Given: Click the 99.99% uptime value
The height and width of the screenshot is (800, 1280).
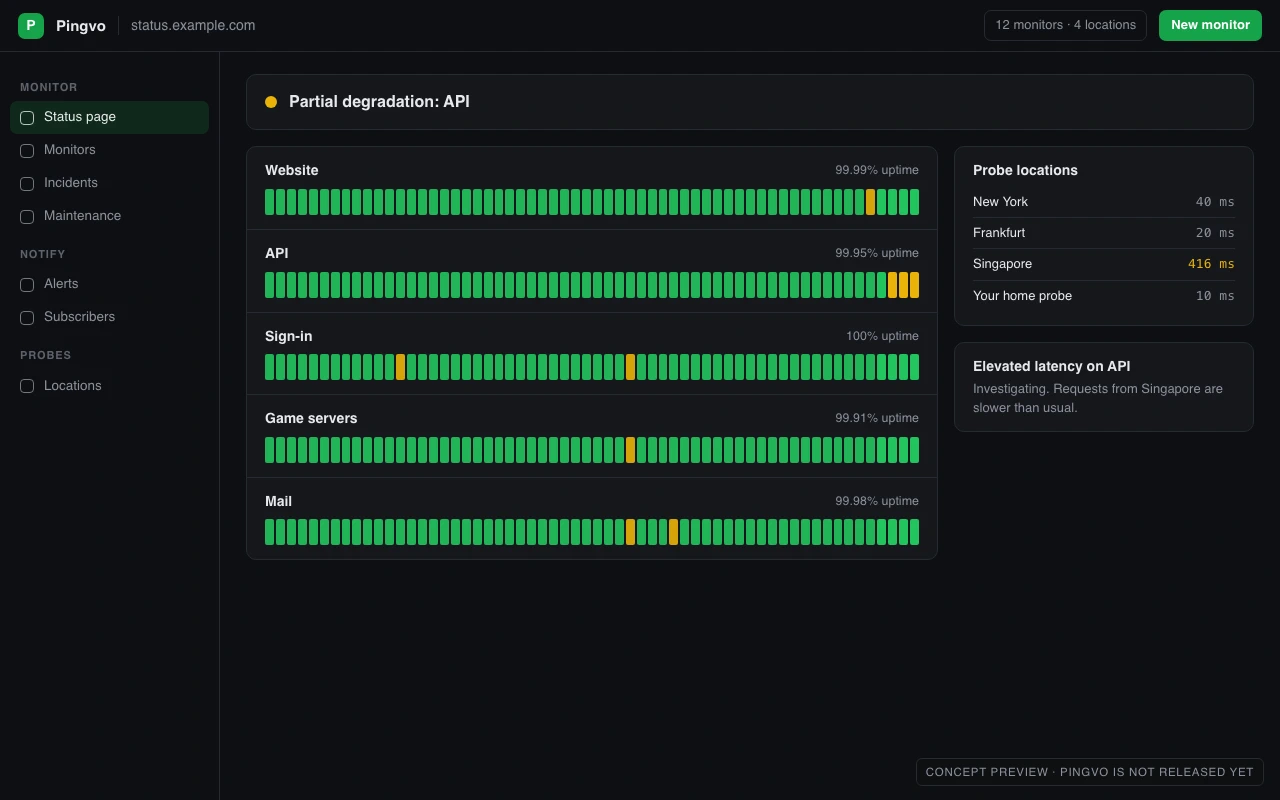Looking at the screenshot, I should pyautogui.click(x=877, y=170).
